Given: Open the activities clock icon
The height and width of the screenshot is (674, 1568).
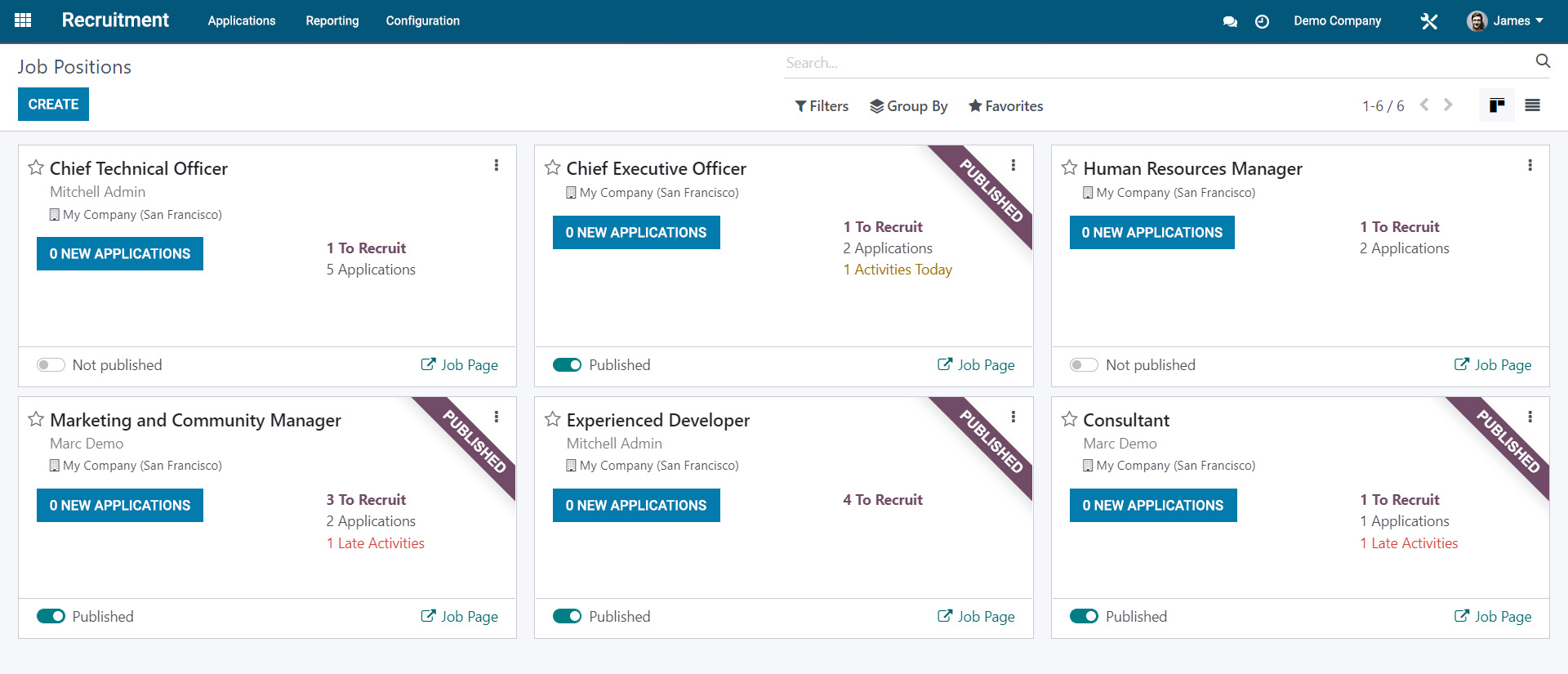Looking at the screenshot, I should pyautogui.click(x=1262, y=21).
